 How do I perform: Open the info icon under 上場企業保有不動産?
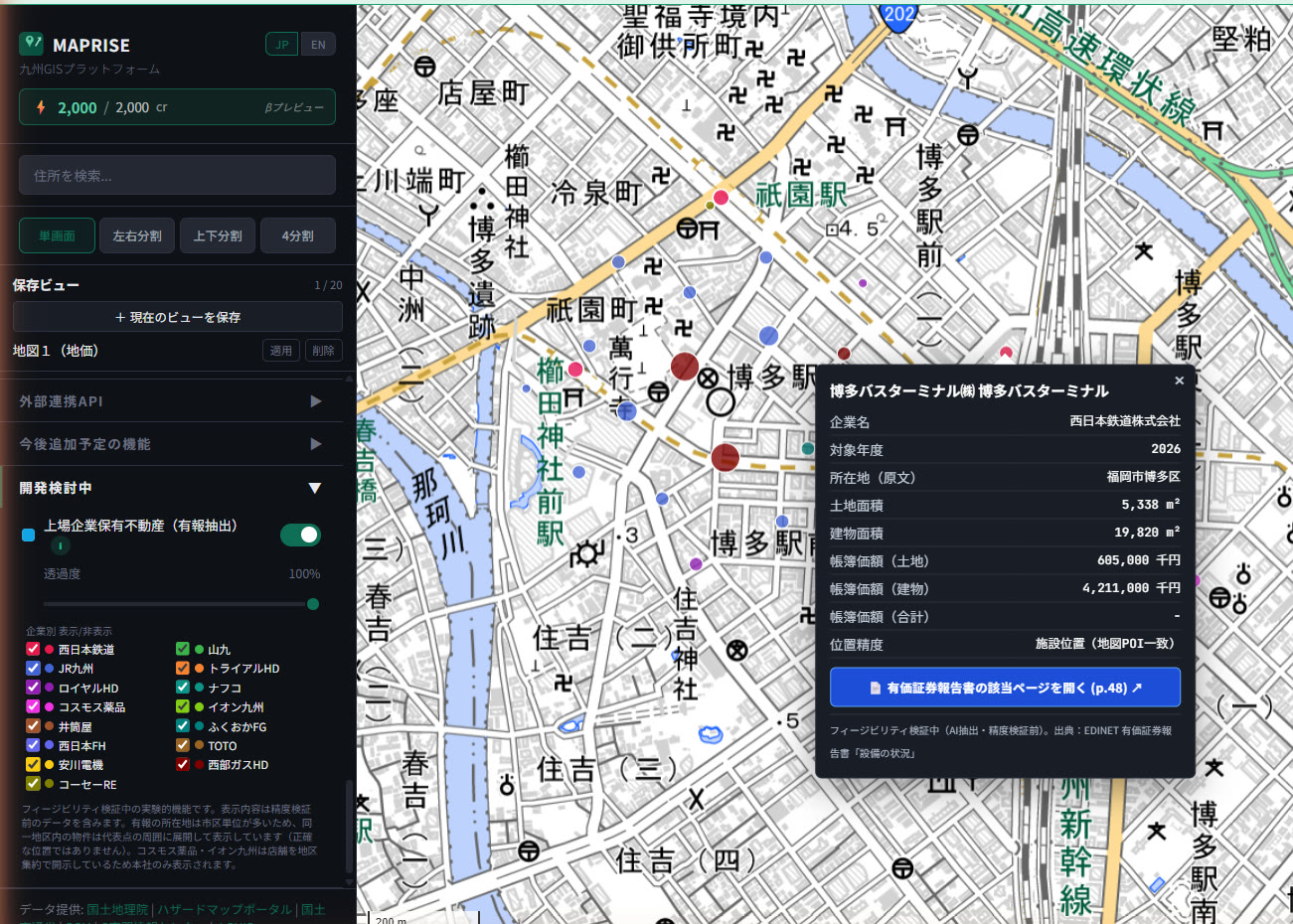coord(61,545)
